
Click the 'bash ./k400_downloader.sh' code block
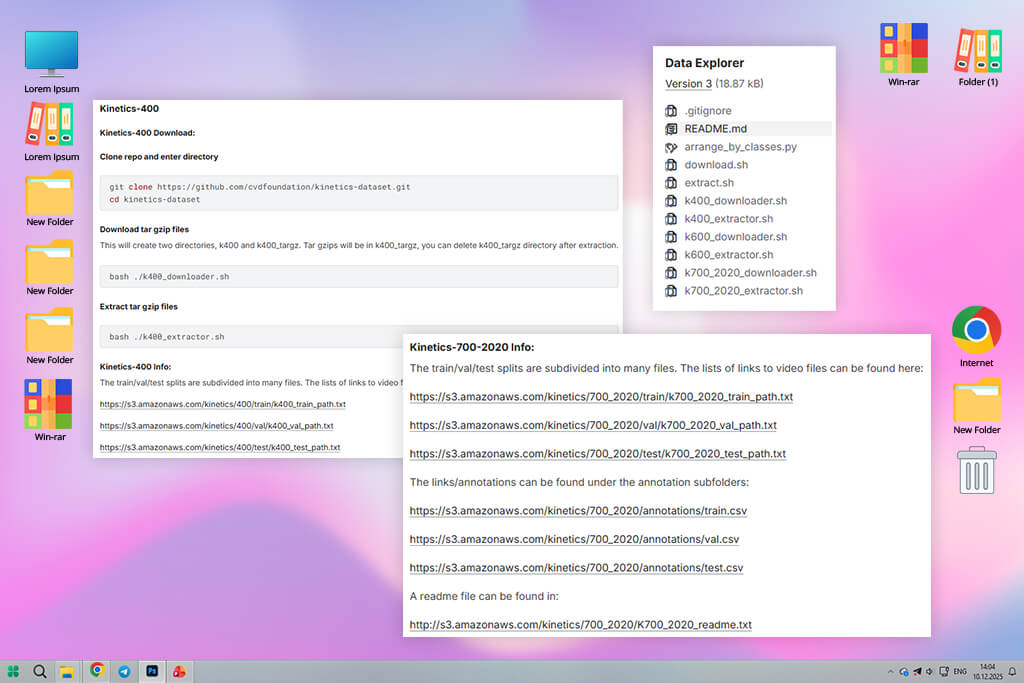tap(359, 277)
